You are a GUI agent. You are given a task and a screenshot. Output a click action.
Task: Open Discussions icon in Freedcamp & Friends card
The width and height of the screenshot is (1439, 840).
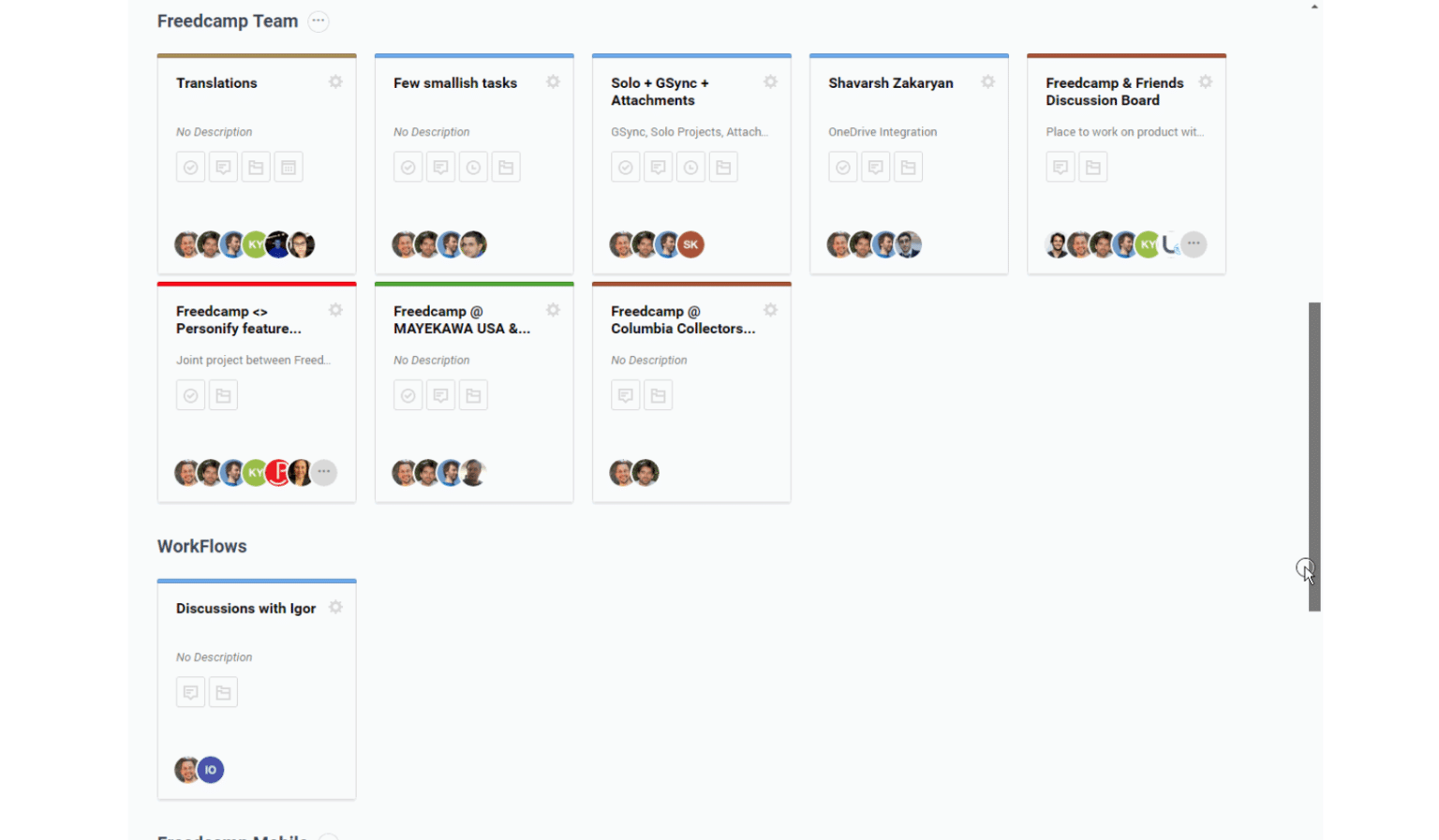pos(1060,168)
